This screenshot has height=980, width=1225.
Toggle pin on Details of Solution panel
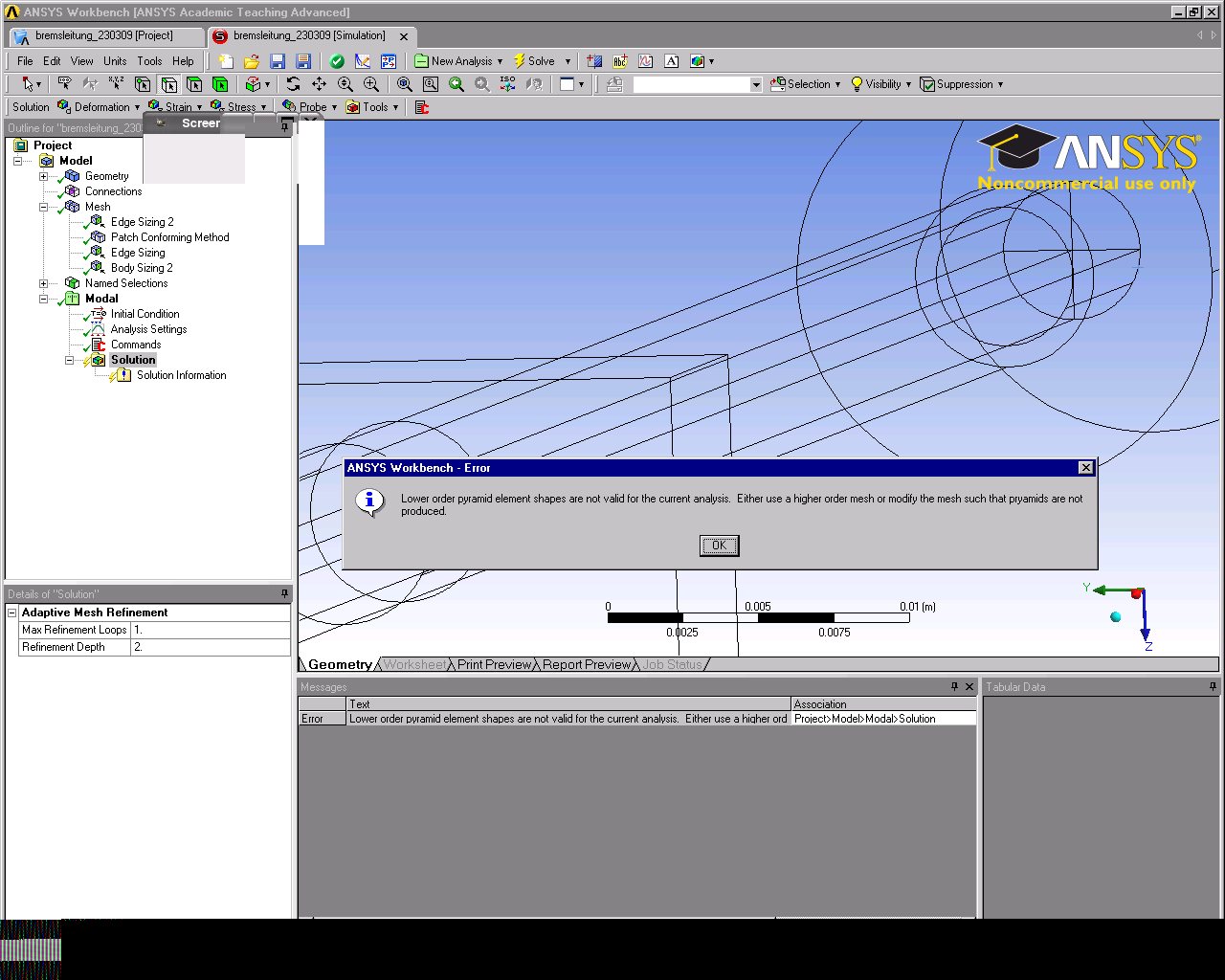(284, 593)
